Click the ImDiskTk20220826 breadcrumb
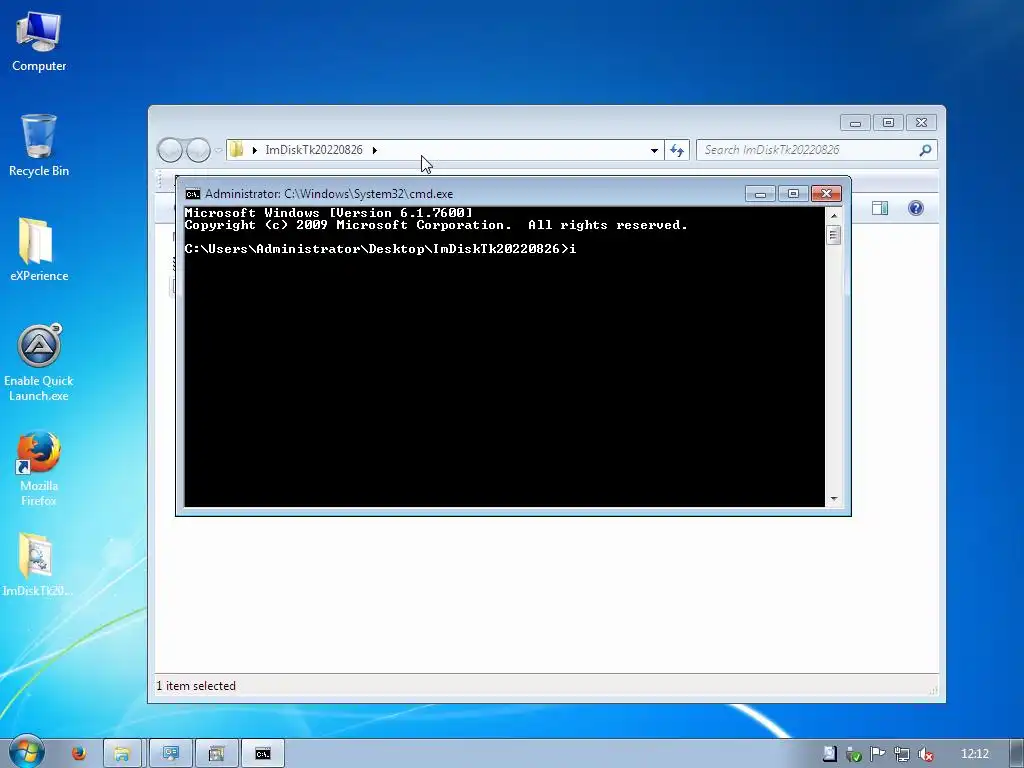 pyautogui.click(x=313, y=150)
